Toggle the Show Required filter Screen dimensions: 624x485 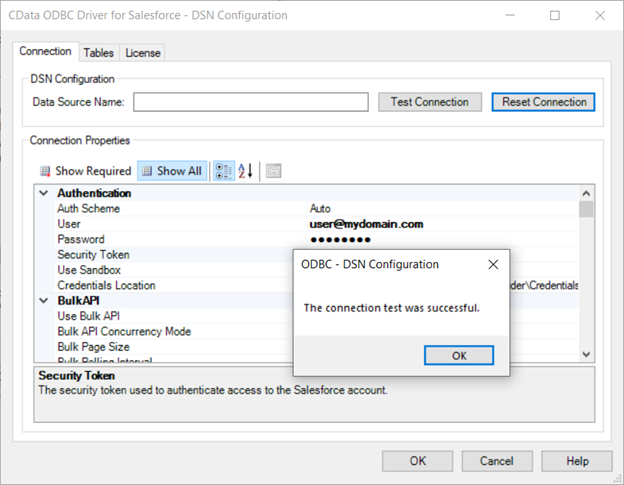coord(86,171)
